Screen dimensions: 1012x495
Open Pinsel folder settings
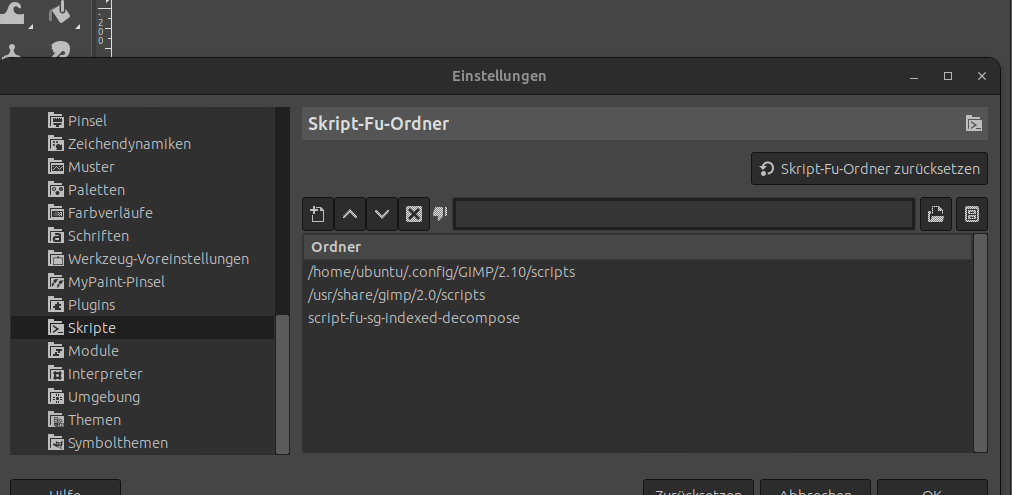(x=87, y=121)
